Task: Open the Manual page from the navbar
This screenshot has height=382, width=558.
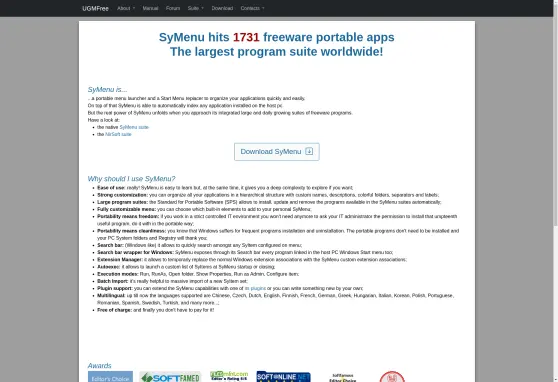Action: [150, 8]
